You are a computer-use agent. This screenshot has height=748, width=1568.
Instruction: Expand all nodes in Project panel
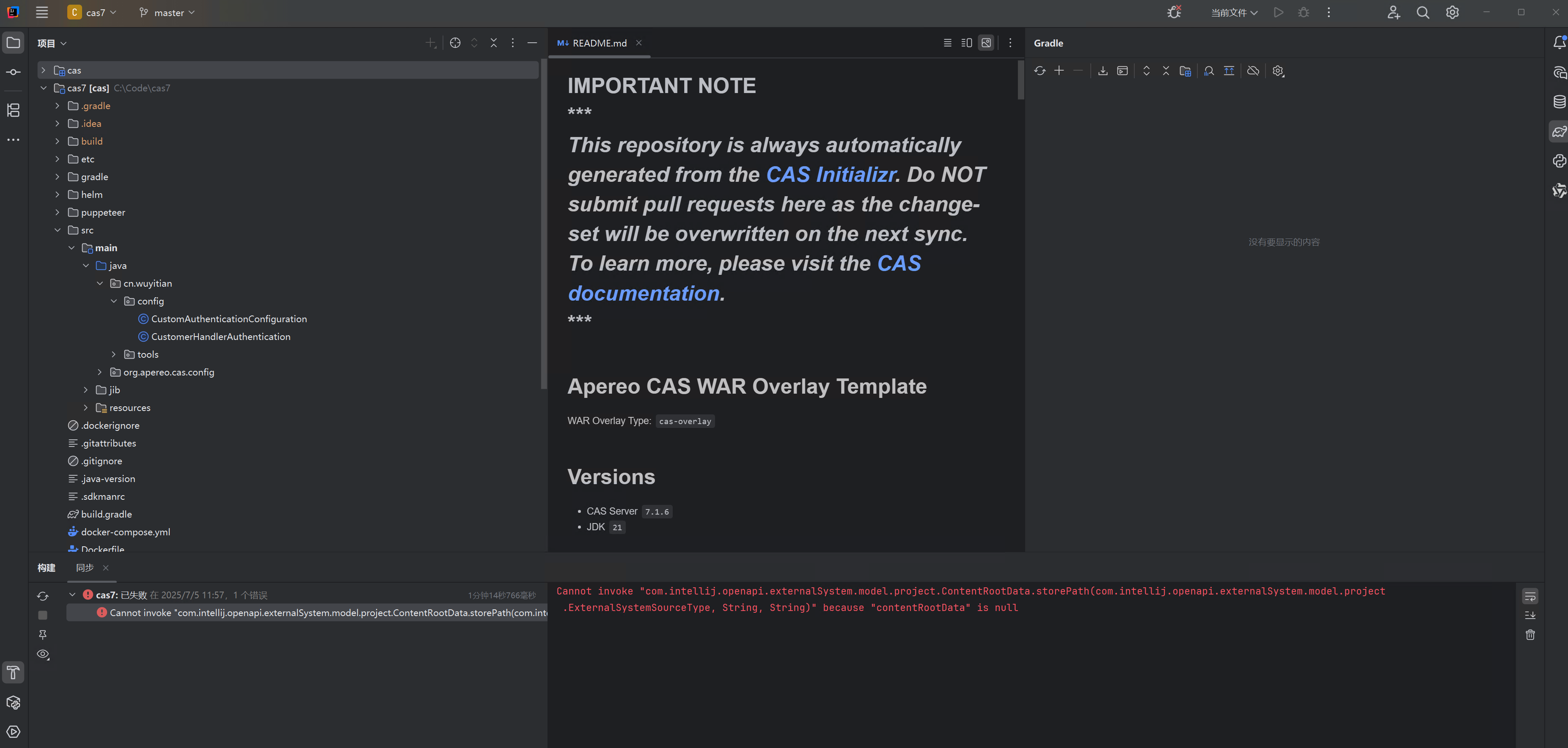(474, 43)
